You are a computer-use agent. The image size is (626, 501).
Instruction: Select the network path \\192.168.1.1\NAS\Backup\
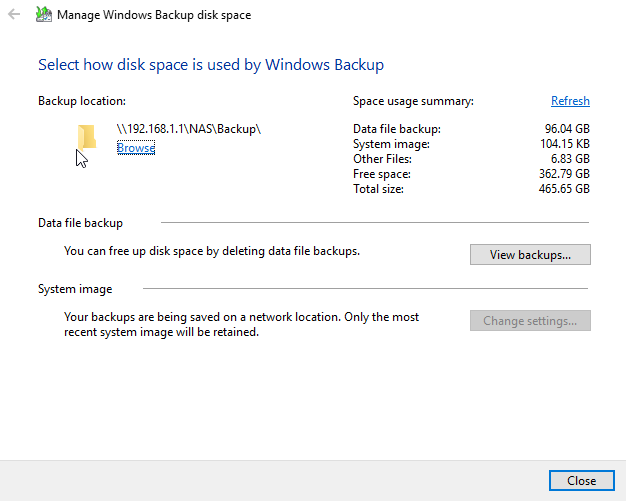[189, 129]
